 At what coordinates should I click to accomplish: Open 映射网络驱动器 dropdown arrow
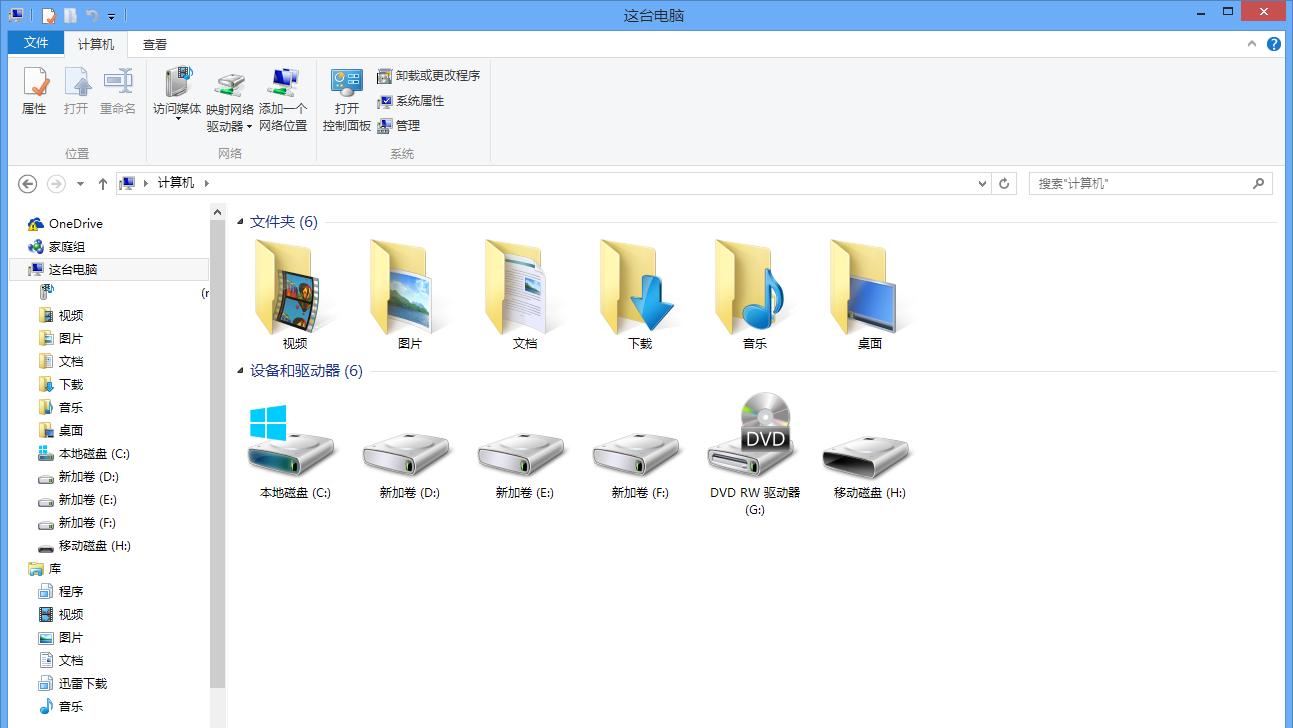[x=249, y=127]
